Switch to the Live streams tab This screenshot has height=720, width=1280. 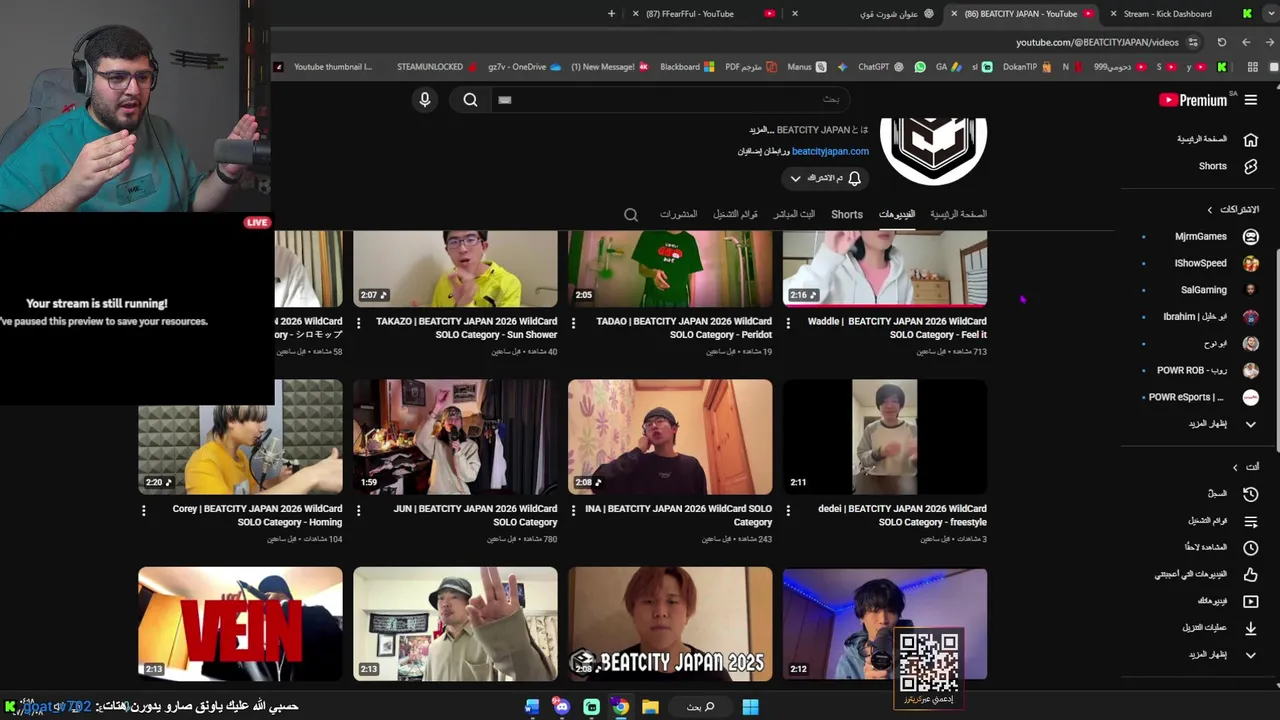coord(794,214)
